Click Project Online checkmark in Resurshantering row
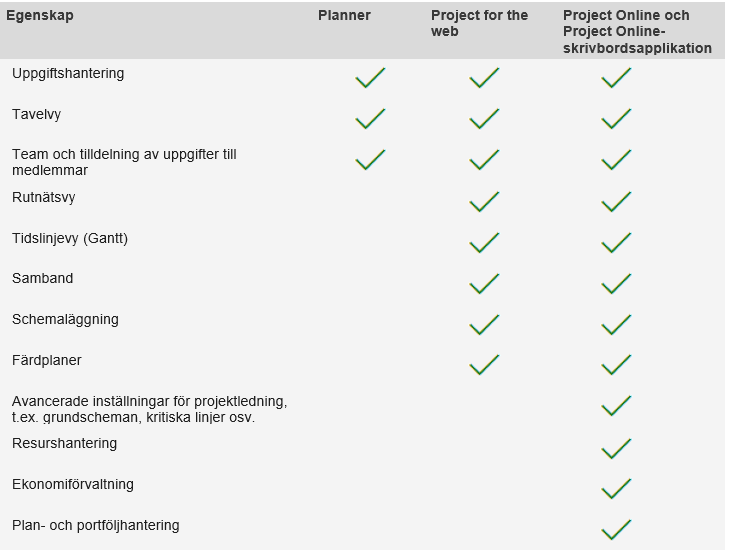Image resolution: width=729 pixels, height=550 pixels. click(616, 448)
